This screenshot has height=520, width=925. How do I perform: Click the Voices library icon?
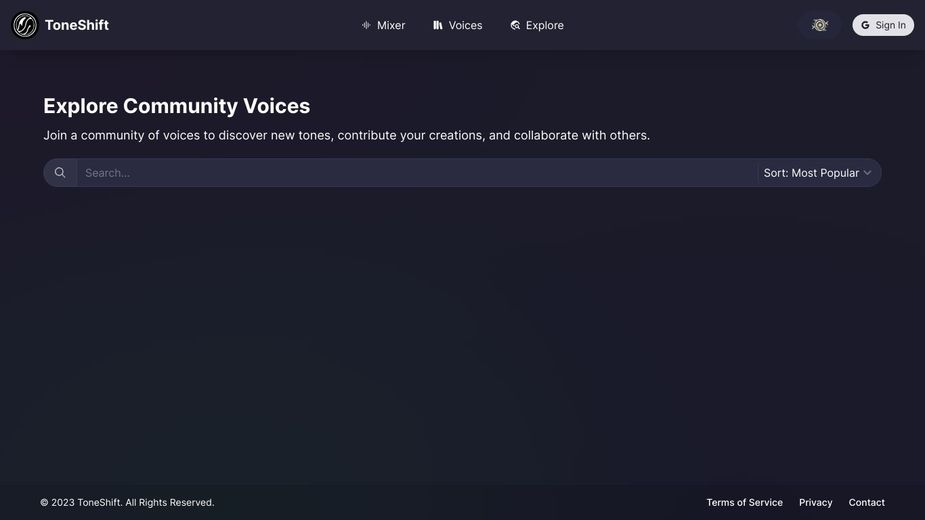click(438, 25)
